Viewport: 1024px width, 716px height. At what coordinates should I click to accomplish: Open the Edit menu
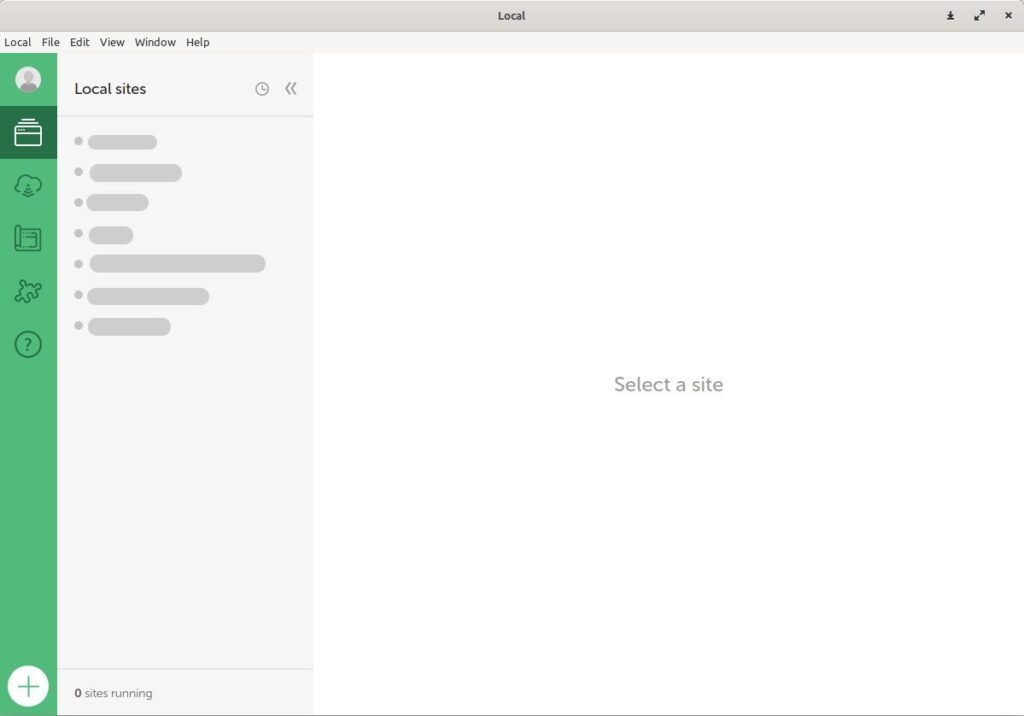pyautogui.click(x=80, y=42)
